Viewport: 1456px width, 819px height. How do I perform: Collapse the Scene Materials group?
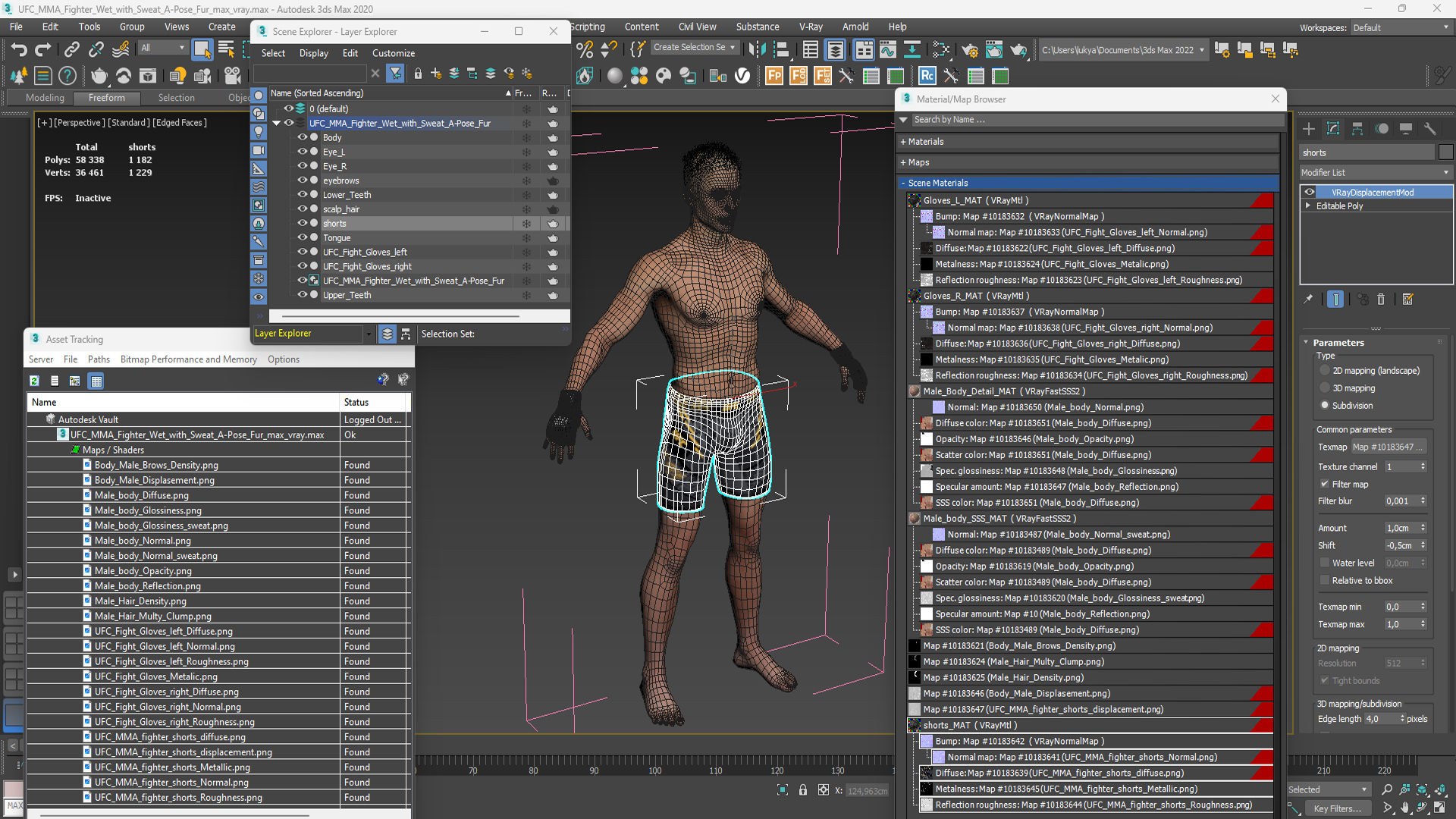(x=904, y=183)
